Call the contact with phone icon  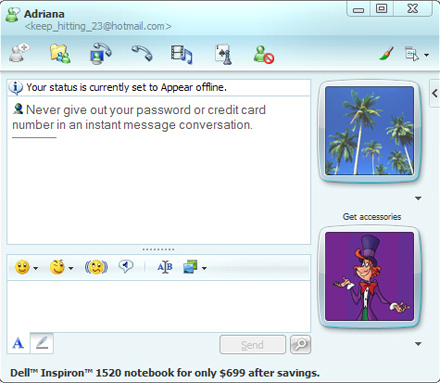point(142,53)
